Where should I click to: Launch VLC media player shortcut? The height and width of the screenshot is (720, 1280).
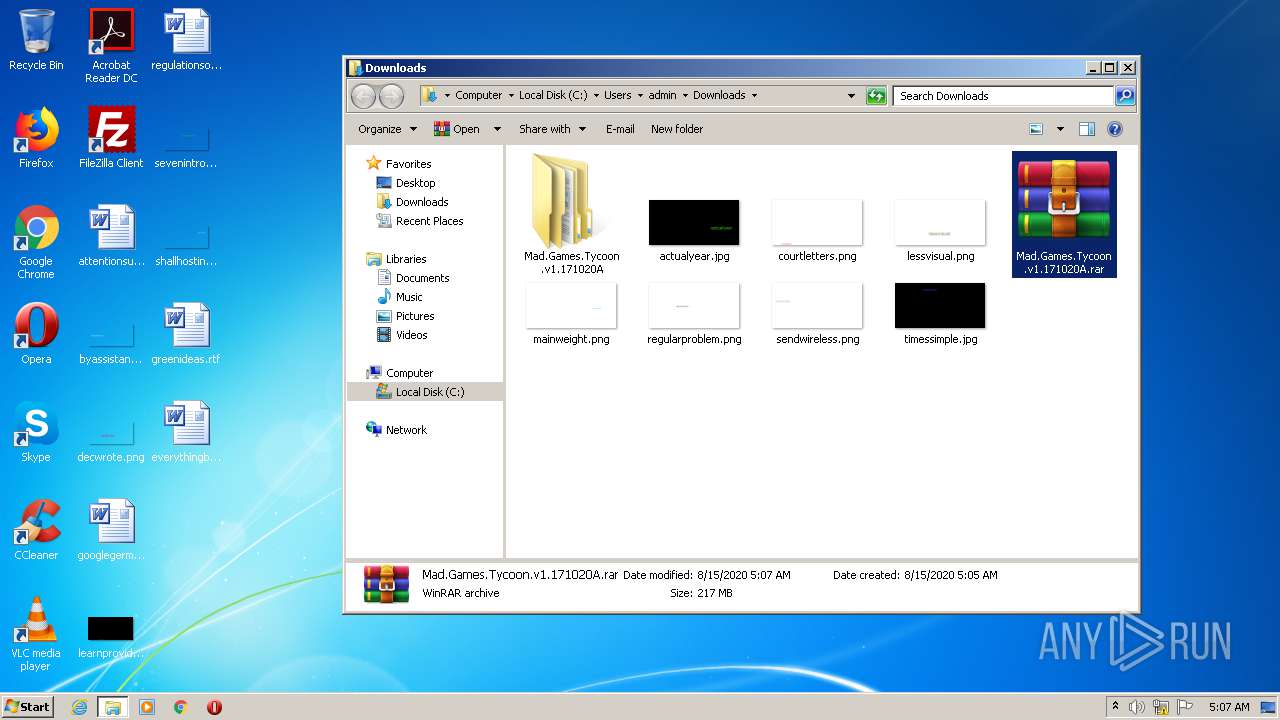click(x=36, y=634)
